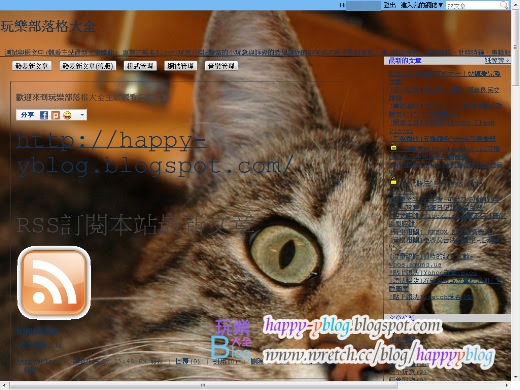Click the vertical scrollbar thumb
Screen dimensions: 520x390
515,48
